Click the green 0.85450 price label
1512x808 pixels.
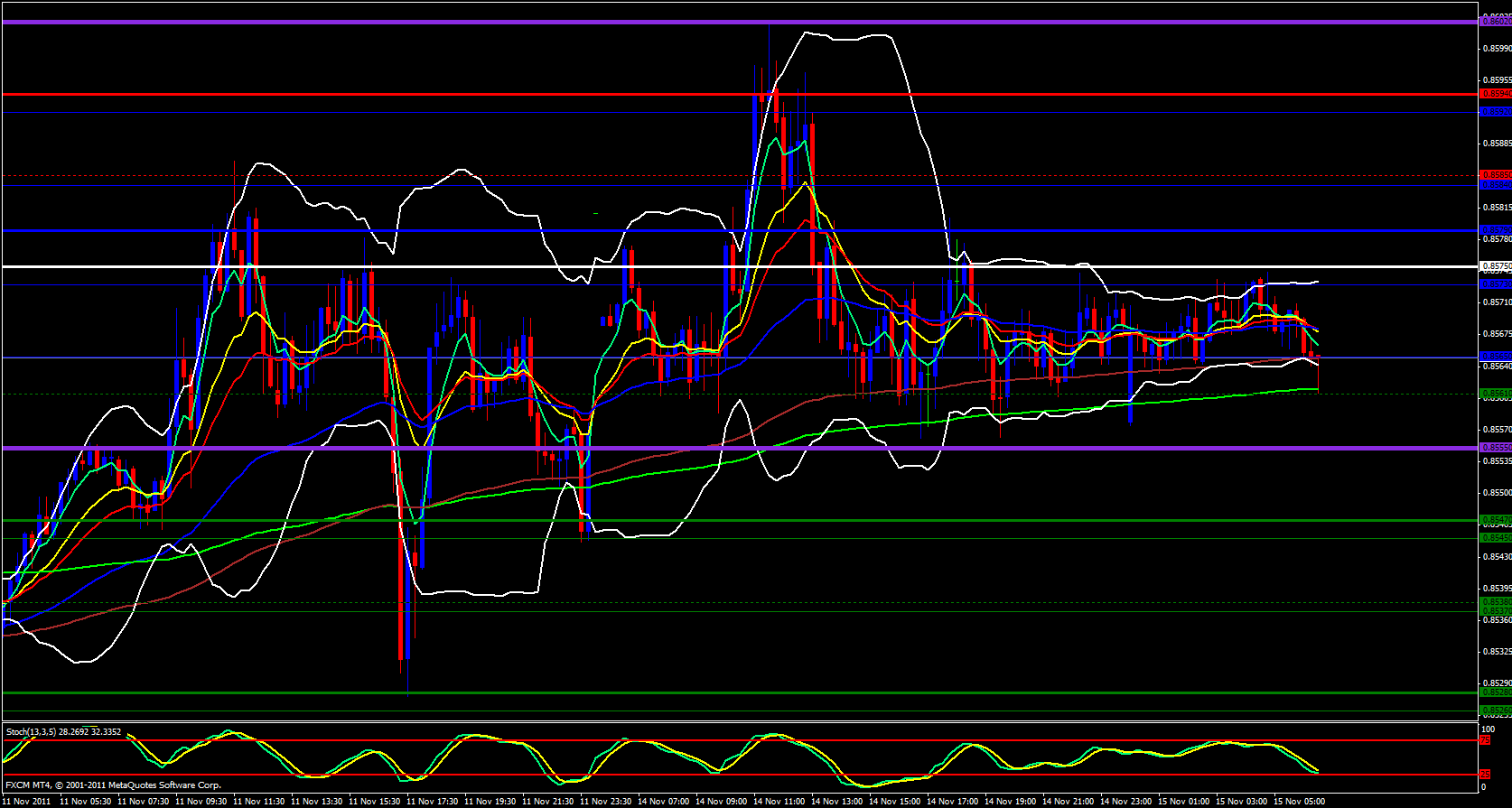pyautogui.click(x=1494, y=538)
